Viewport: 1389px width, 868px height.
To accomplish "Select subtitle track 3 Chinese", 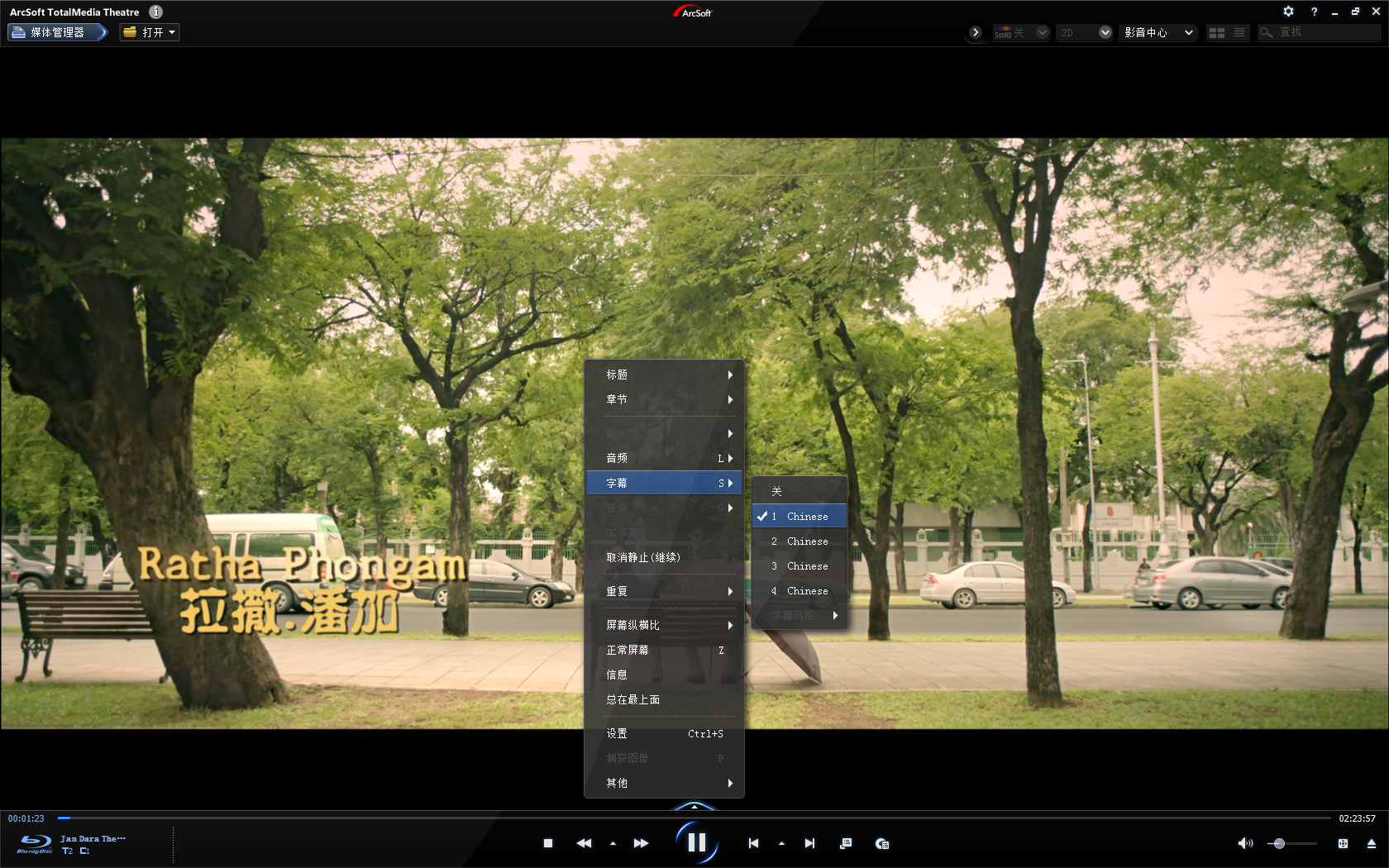I will (x=800, y=565).
